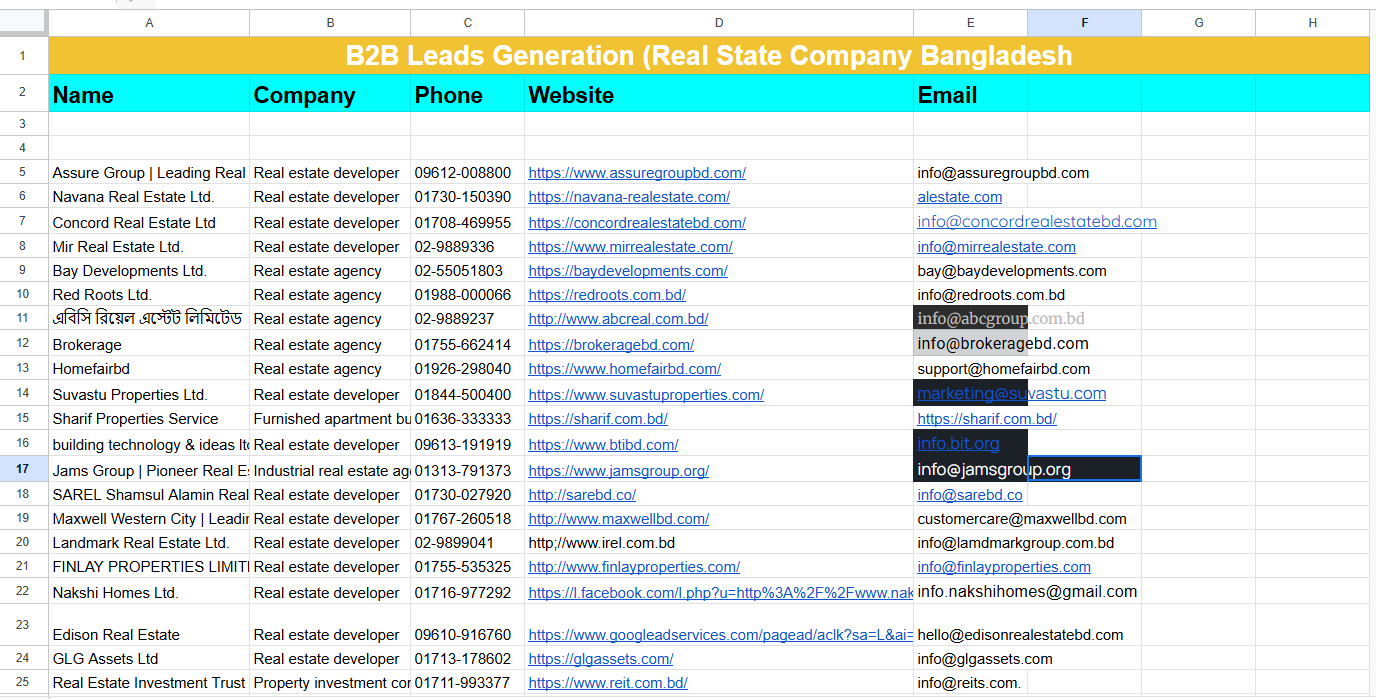Select the http;//www.irel.com.bd cell
This screenshot has width=1376, height=699.
(719, 542)
